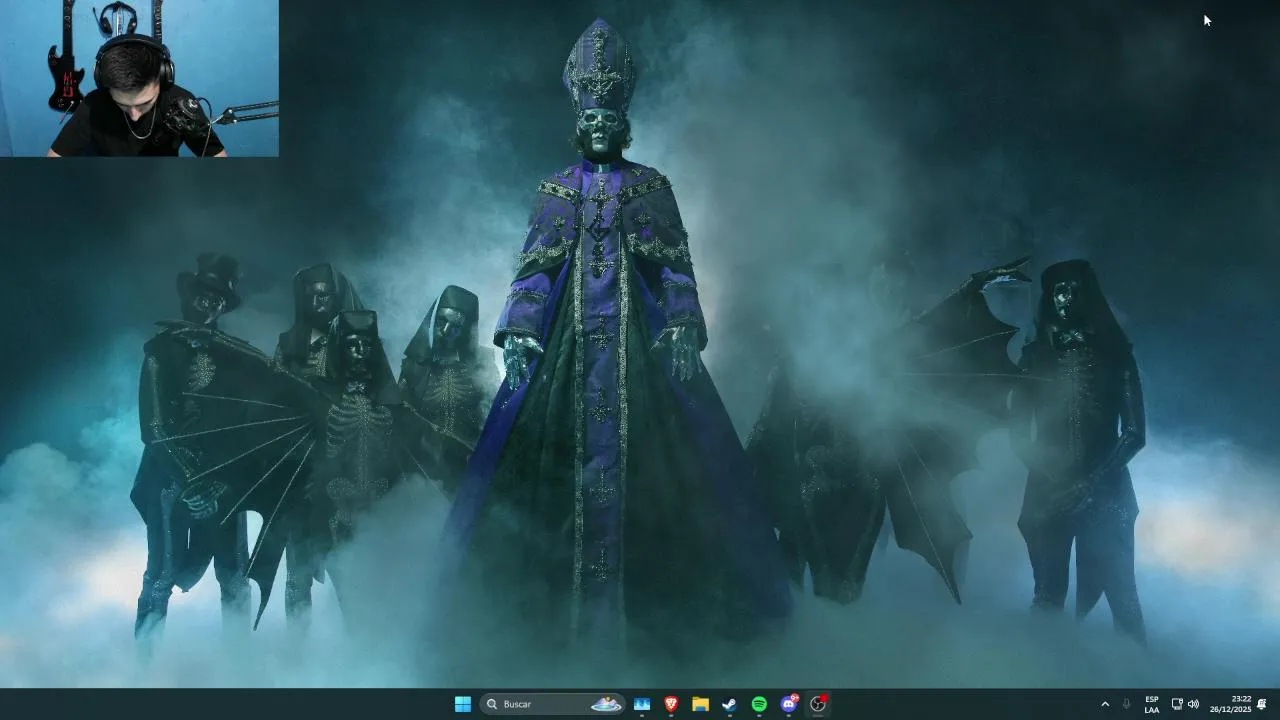Open network status from the system tray
Viewport: 1280px width, 720px height.
point(1177,704)
